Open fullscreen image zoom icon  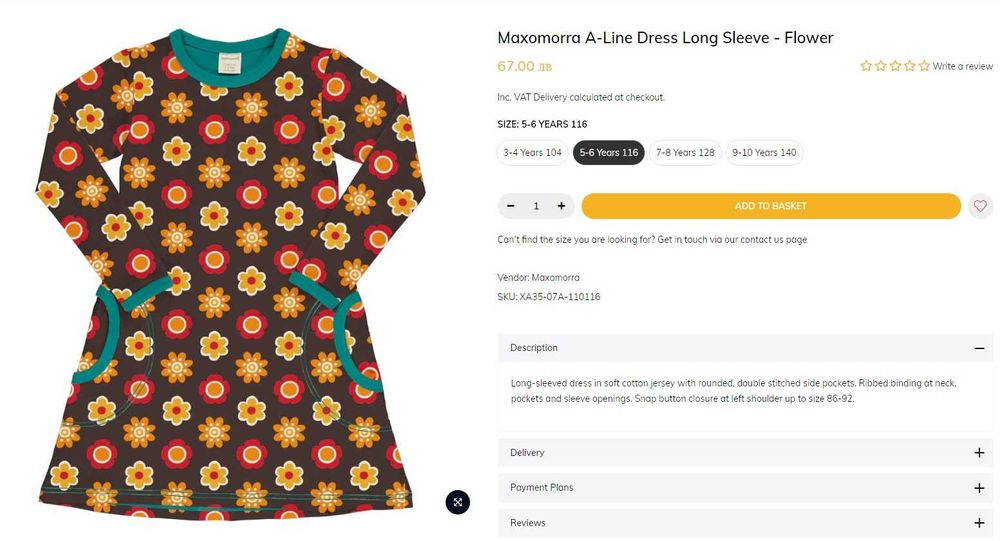tap(457, 502)
